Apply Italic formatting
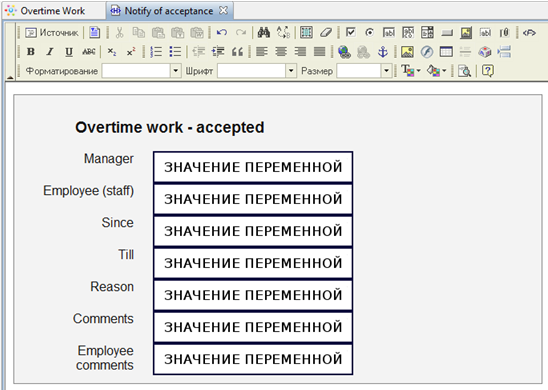This screenshot has width=548, height=390. pyautogui.click(x=50, y=52)
